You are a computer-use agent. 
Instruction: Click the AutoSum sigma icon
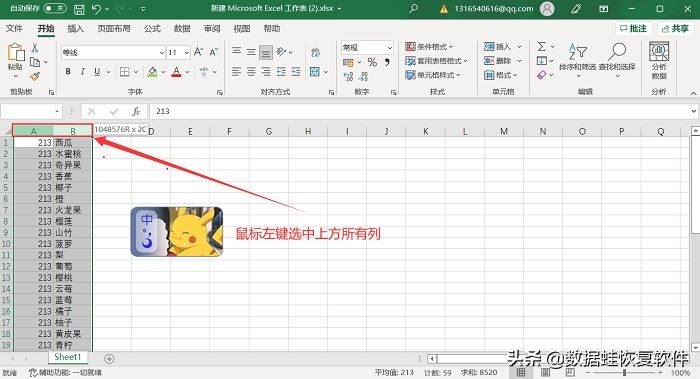tap(542, 46)
